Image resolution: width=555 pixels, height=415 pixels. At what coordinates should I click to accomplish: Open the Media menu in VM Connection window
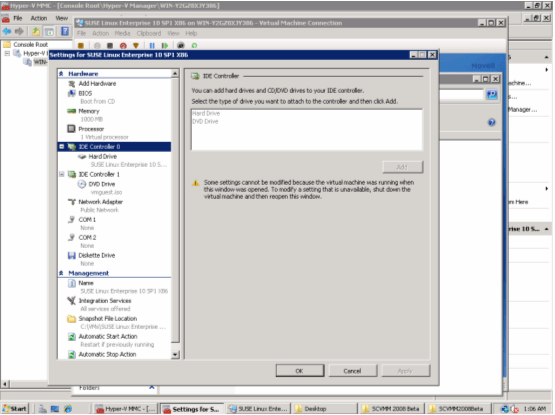(x=122, y=33)
